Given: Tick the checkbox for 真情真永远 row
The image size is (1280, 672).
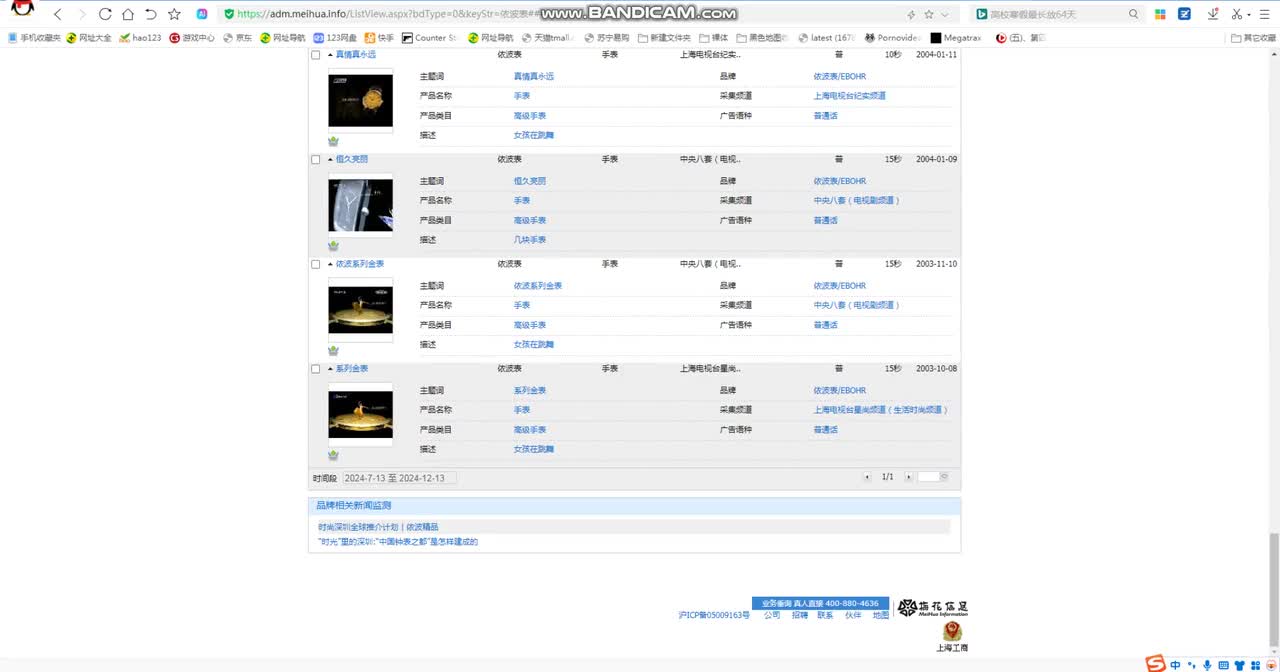Looking at the screenshot, I should pos(316,55).
